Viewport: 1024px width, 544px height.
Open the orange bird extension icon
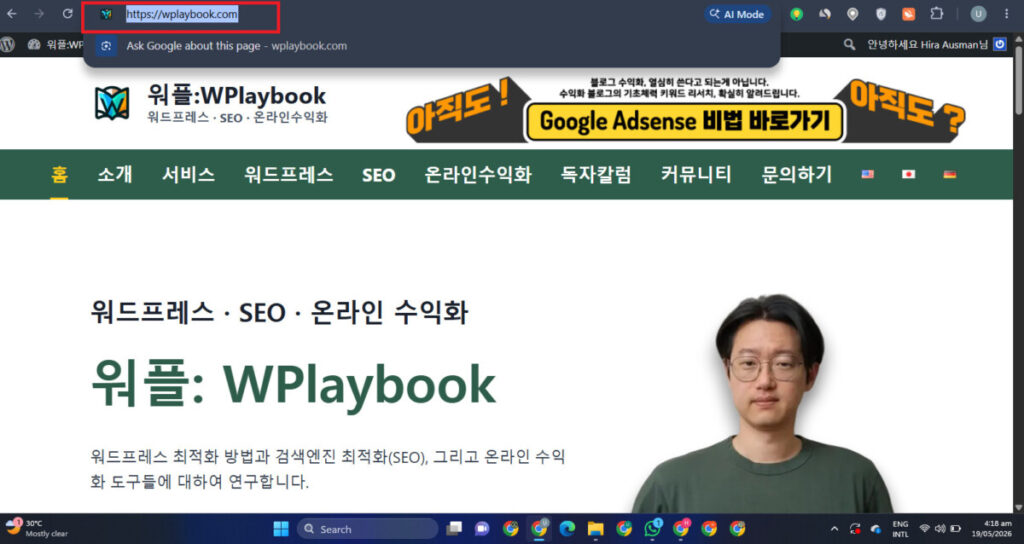(908, 14)
